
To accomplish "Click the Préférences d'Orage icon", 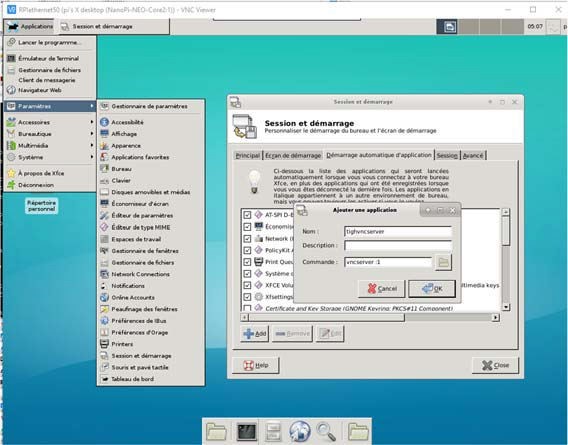I will pos(104,332).
